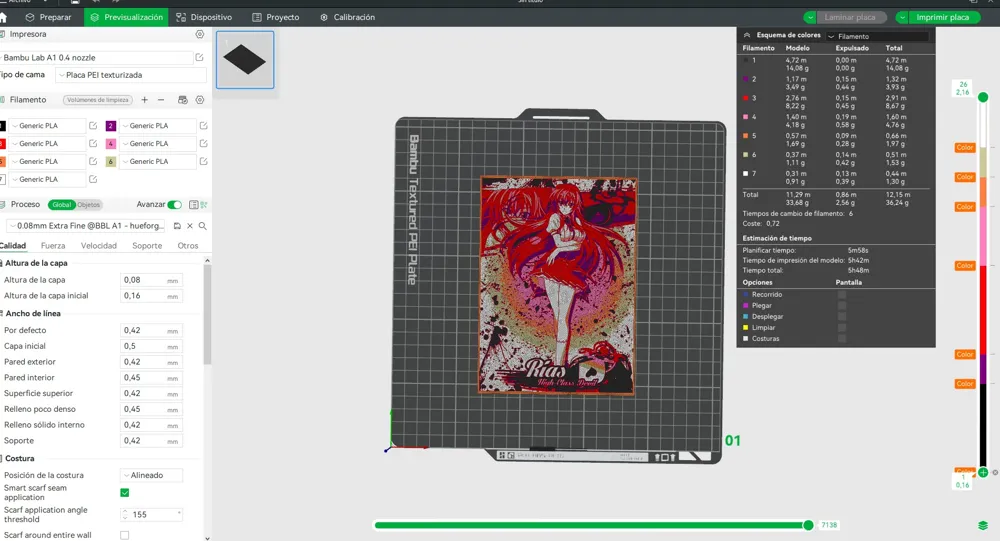1000x541 pixels.
Task: Edit the Bambu Lab A1 printer preset
Action: pyautogui.click(x=199, y=57)
